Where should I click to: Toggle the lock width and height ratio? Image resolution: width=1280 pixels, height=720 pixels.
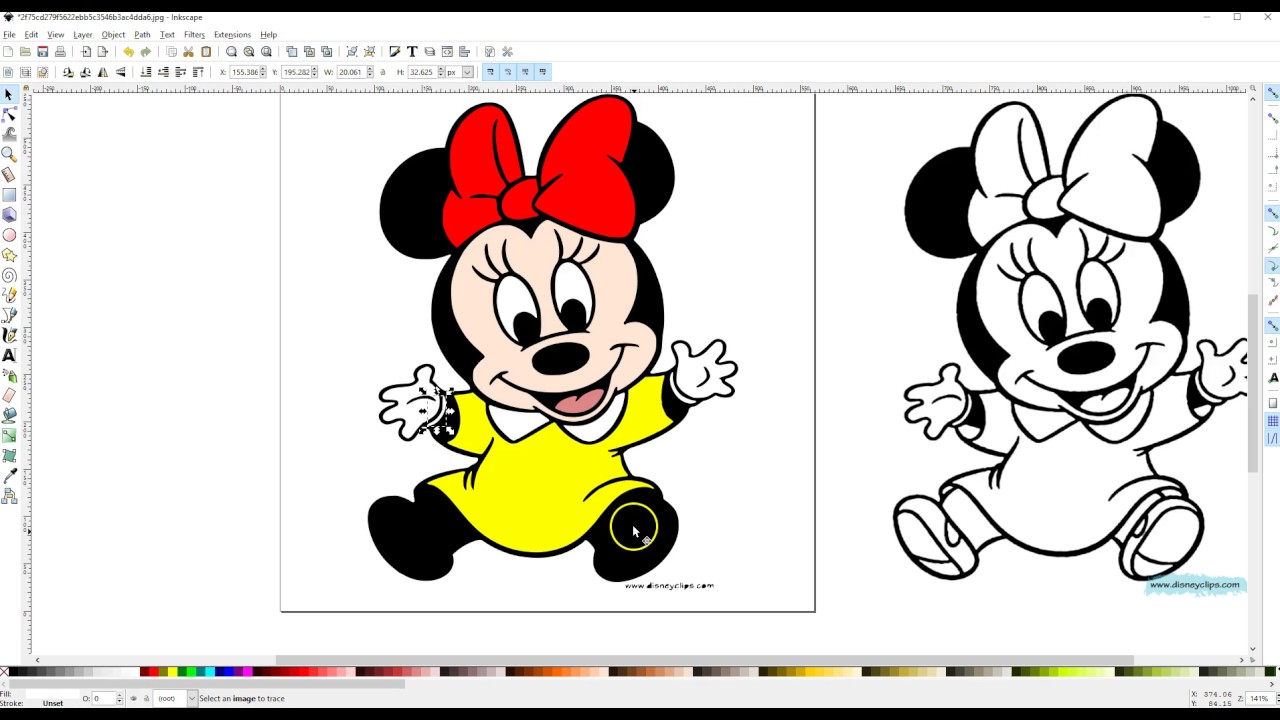pos(384,72)
